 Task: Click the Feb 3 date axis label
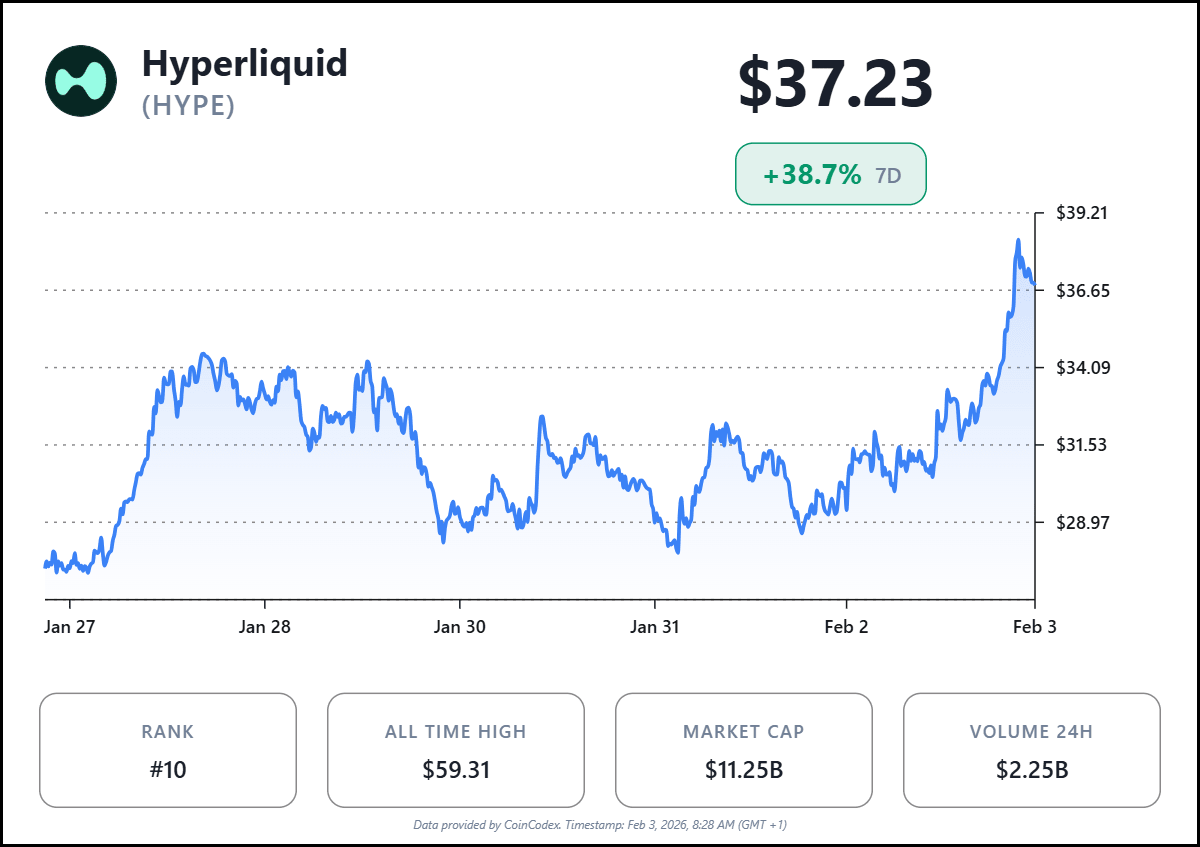click(x=1034, y=627)
